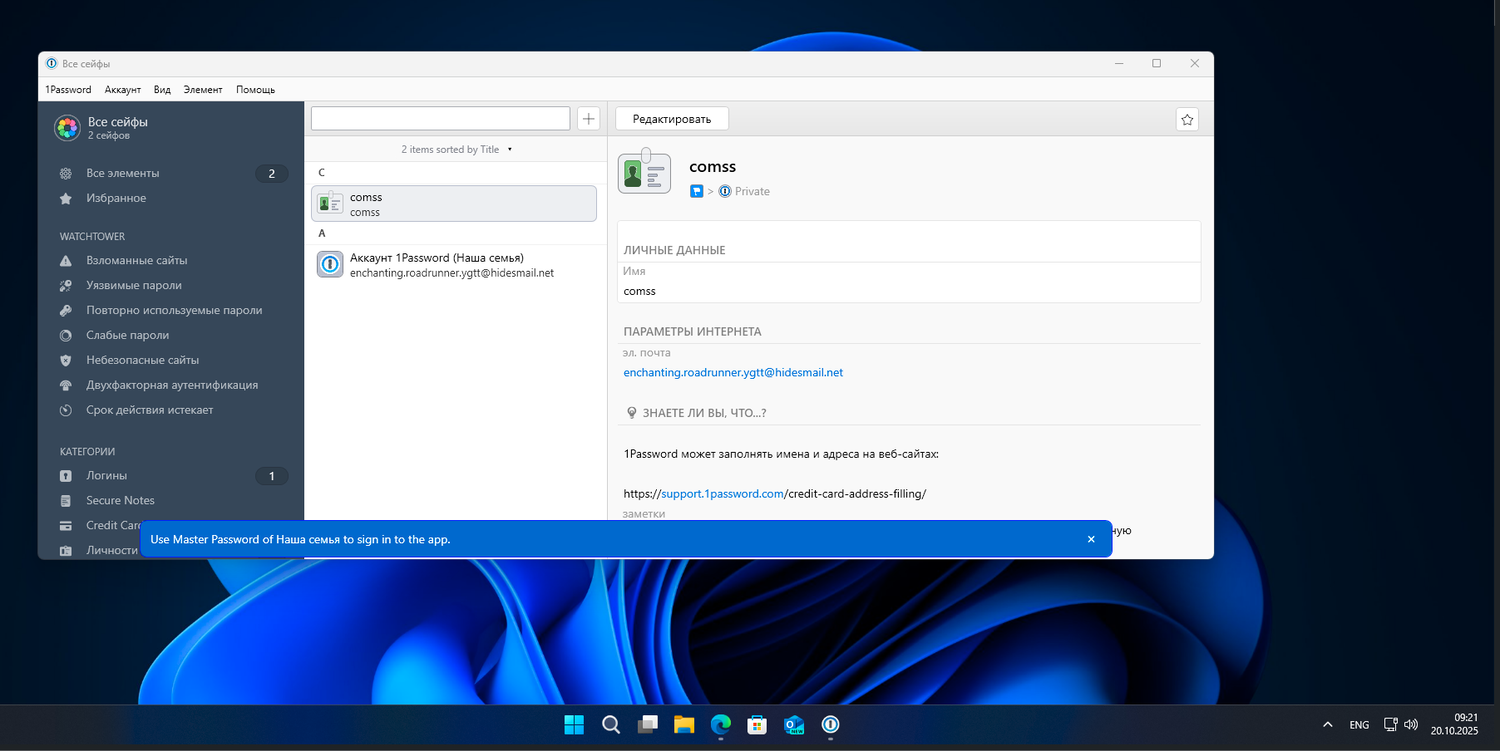
Task: Open the Элемент menu
Action: [203, 90]
